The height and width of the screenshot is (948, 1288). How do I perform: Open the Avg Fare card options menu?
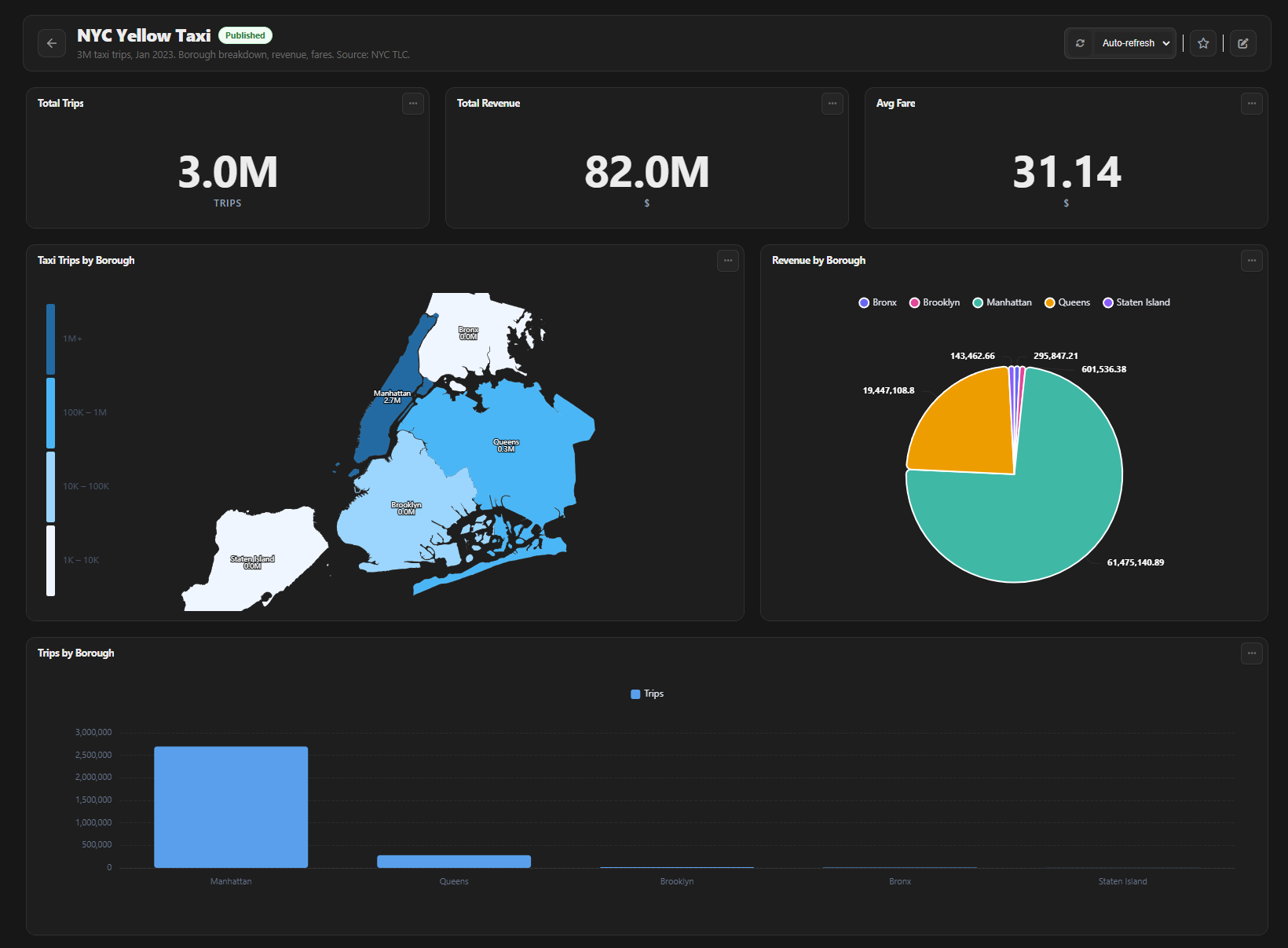pos(1252,104)
